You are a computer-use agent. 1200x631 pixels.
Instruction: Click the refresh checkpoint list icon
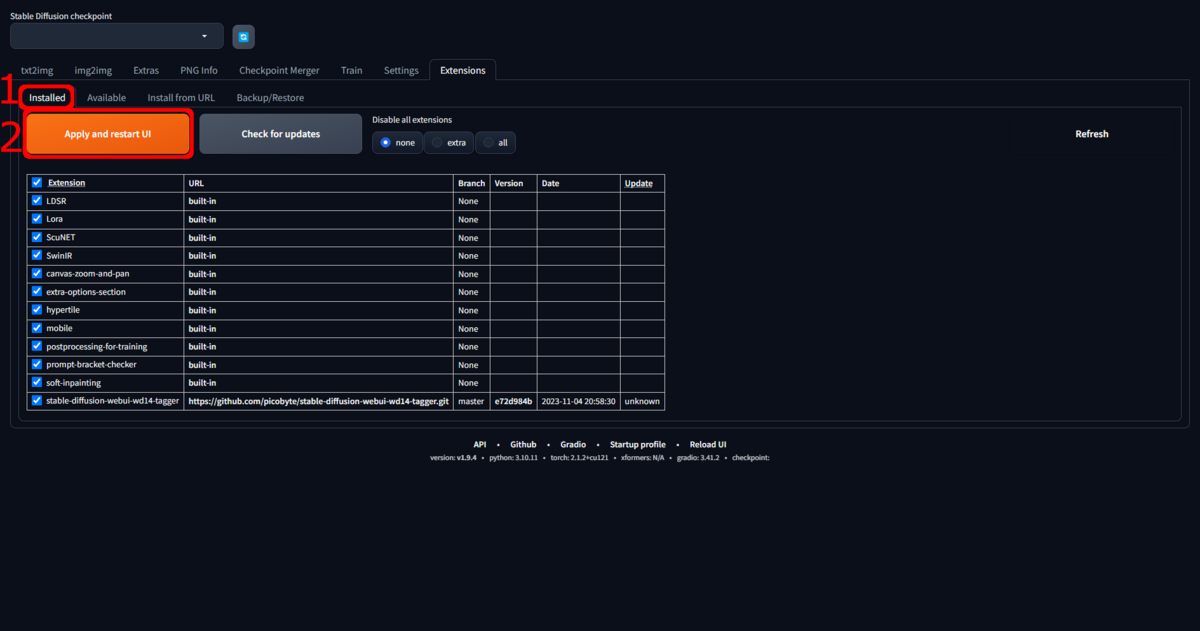point(244,37)
